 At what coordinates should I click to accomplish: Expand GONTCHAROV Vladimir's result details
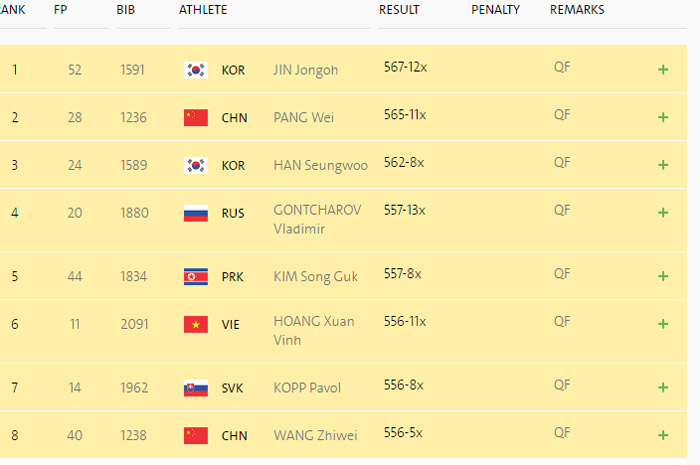click(662, 212)
